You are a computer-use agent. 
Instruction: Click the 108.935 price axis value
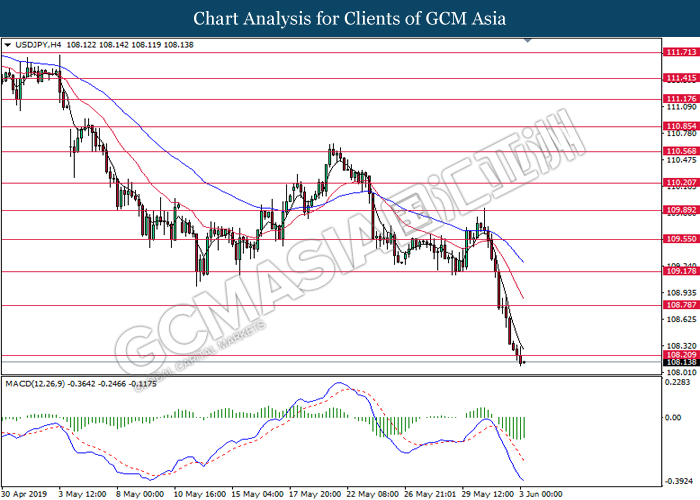tap(681, 293)
